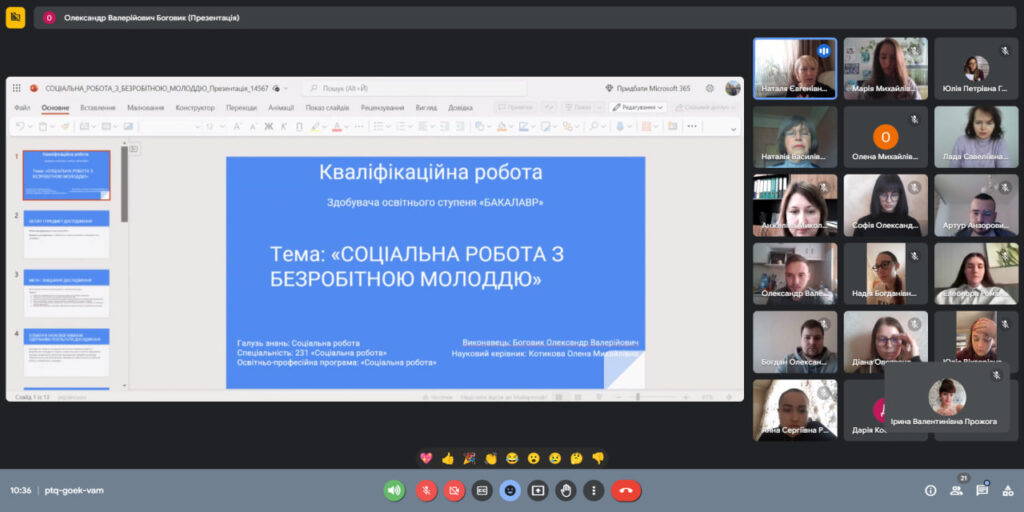The width and height of the screenshot is (1024, 512).
Task: Switch to the Анімації tab
Action: click(x=281, y=107)
